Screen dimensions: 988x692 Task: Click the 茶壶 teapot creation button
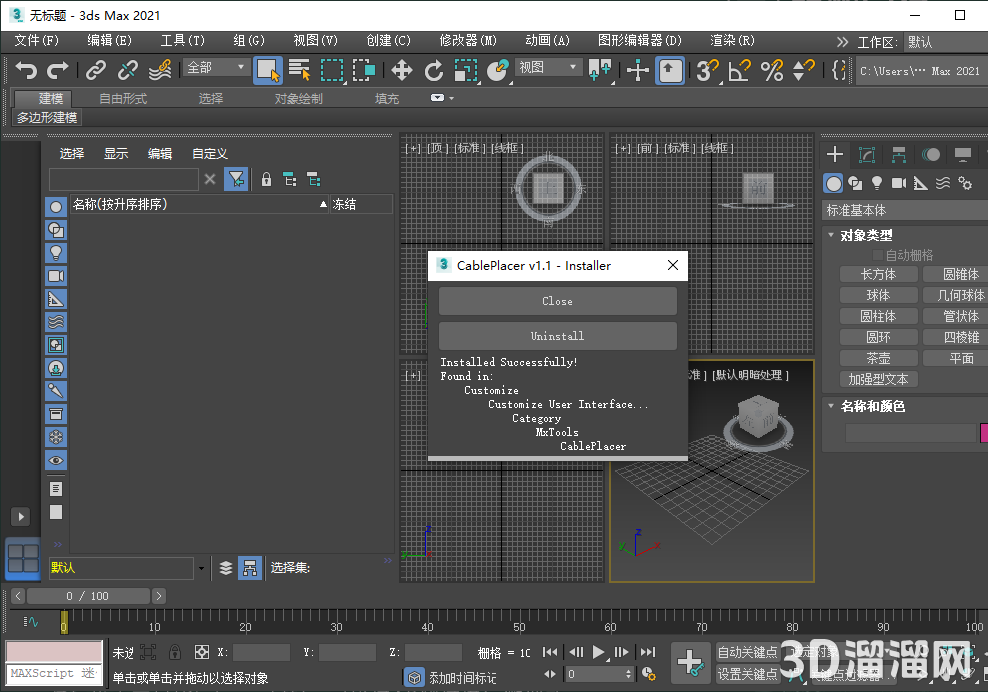878,357
